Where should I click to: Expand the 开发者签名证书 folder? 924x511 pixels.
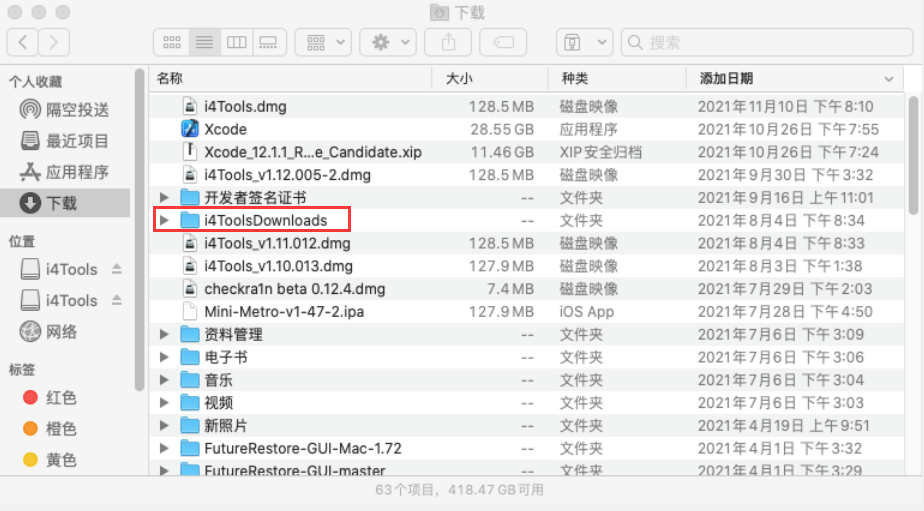[x=165, y=197]
